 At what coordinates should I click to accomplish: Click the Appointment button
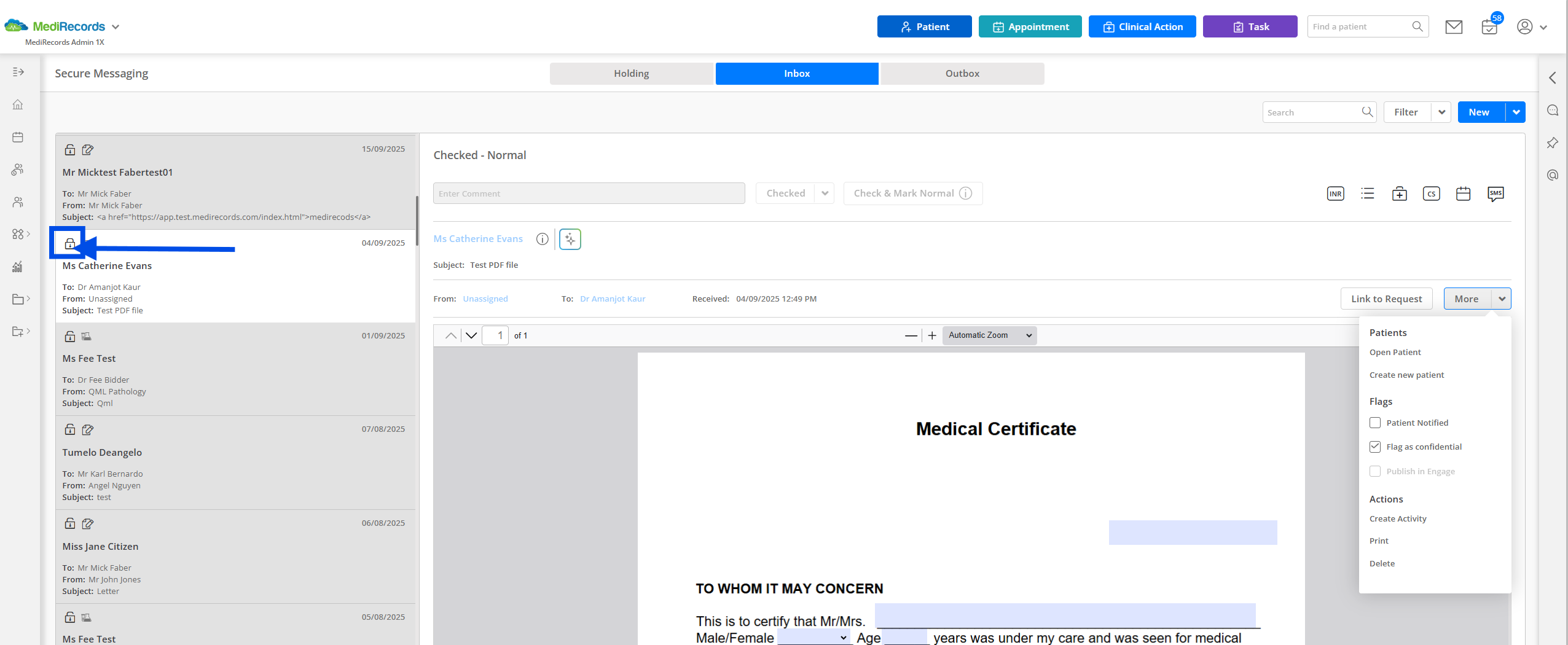coord(1030,26)
